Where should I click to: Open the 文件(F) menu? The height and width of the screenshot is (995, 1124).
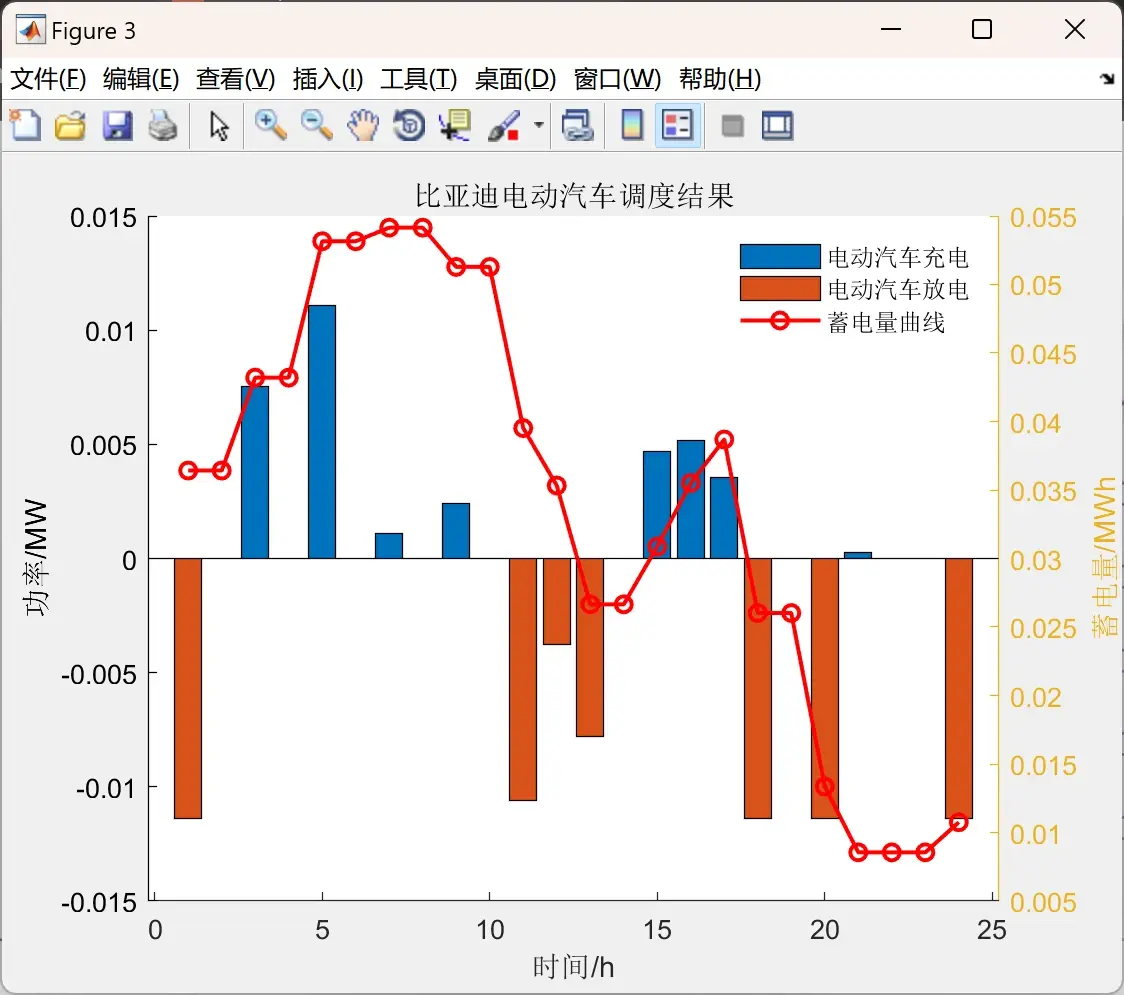point(48,78)
